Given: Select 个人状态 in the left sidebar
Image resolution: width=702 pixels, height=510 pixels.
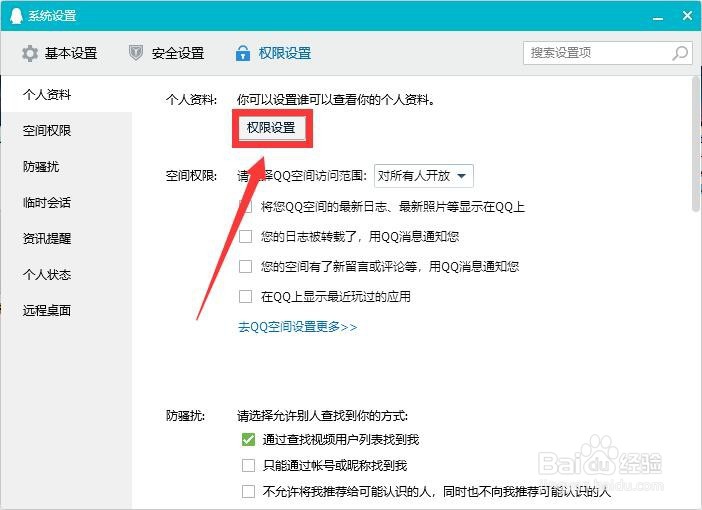Looking at the screenshot, I should (66, 274).
